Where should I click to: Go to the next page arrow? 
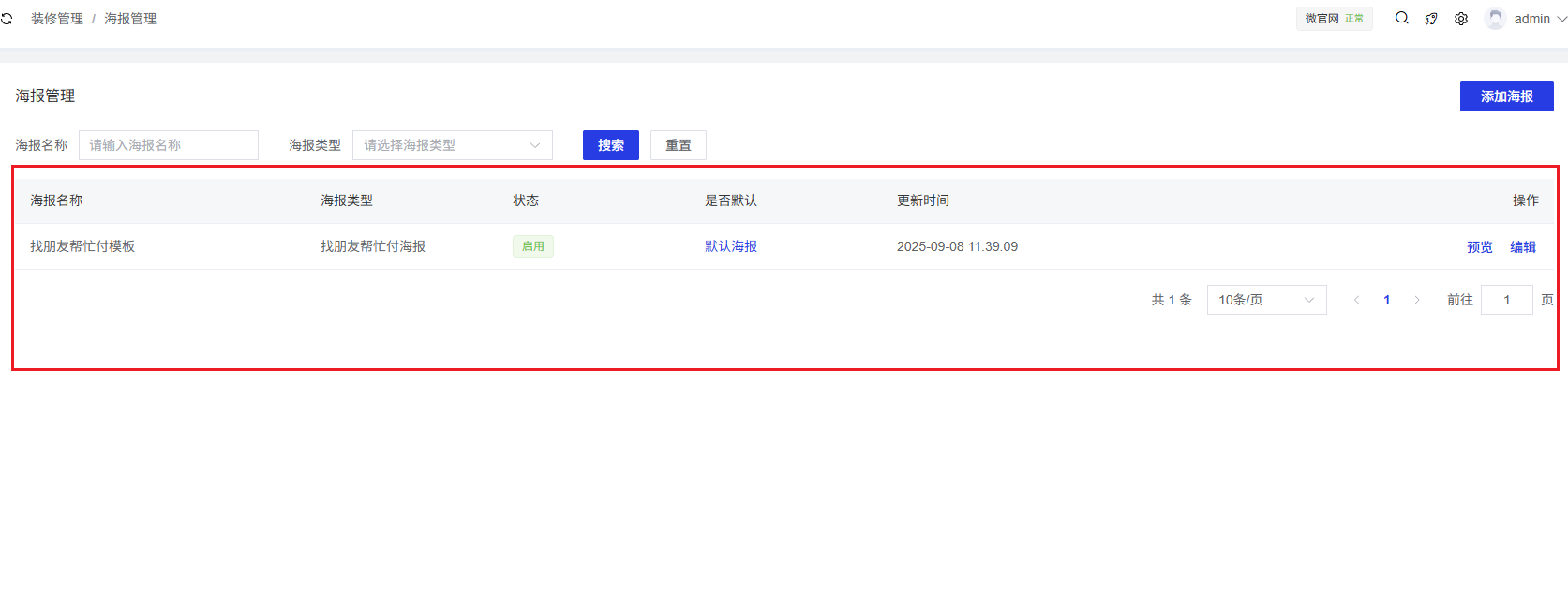click(1417, 300)
